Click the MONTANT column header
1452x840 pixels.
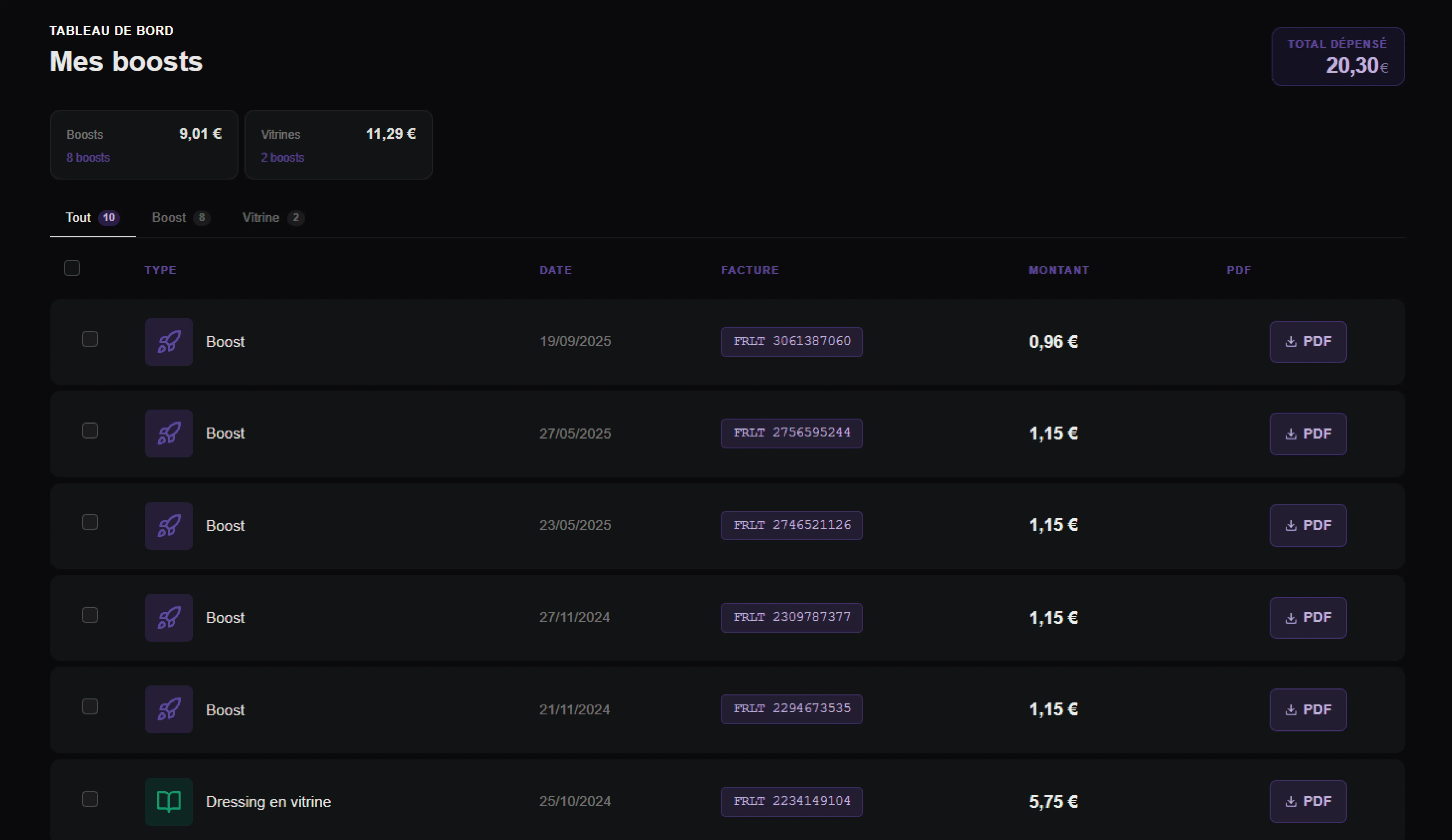click(1059, 270)
